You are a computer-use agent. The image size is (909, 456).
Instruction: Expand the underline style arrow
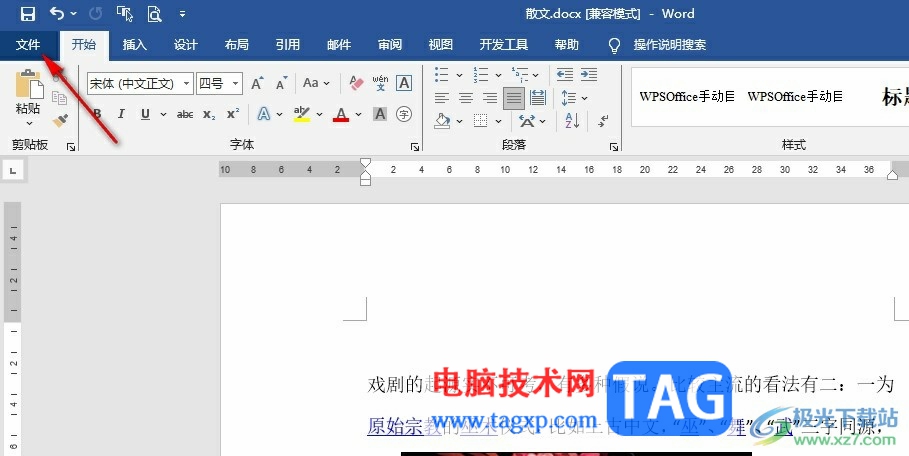(x=163, y=114)
